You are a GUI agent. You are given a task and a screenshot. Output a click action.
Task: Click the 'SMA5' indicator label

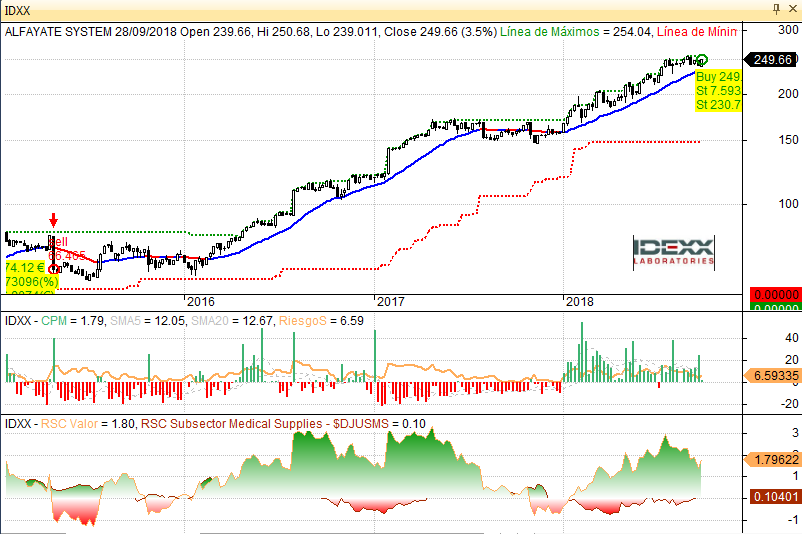click(125, 321)
